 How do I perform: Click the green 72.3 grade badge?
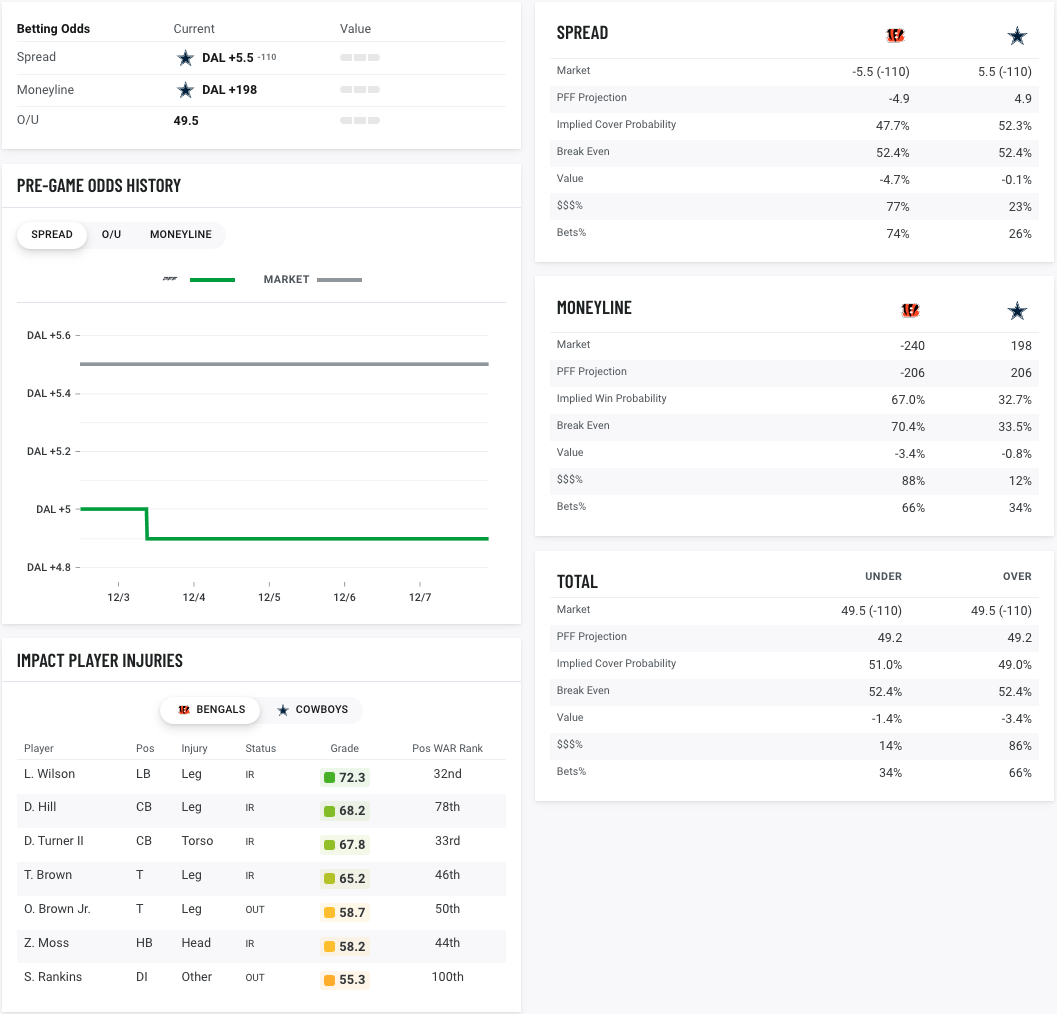345,778
